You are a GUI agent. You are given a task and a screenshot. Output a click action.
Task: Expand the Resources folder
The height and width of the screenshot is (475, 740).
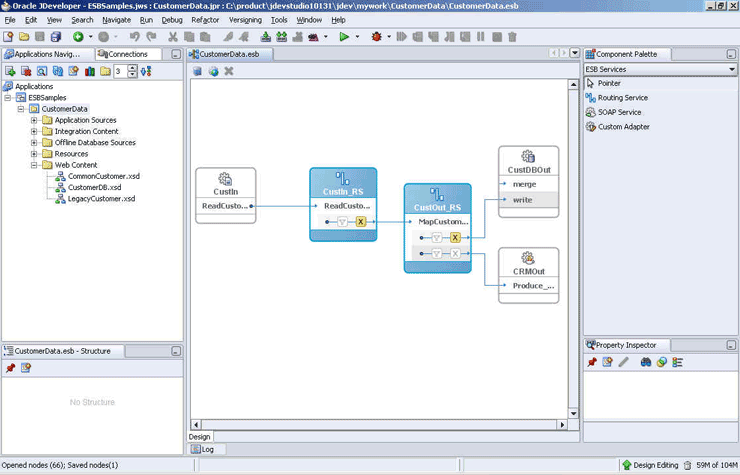[x=34, y=154]
